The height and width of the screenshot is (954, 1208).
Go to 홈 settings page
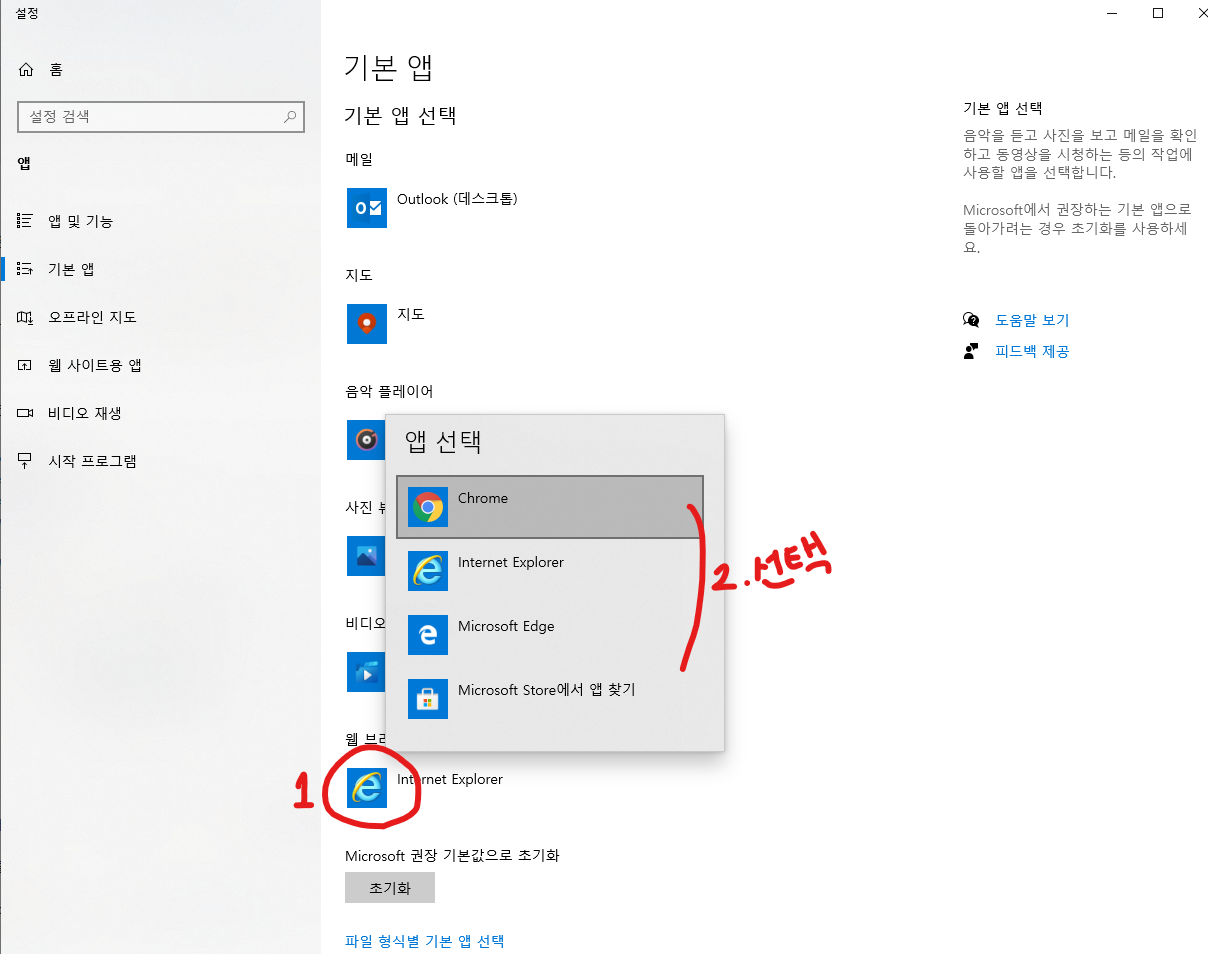[160, 70]
